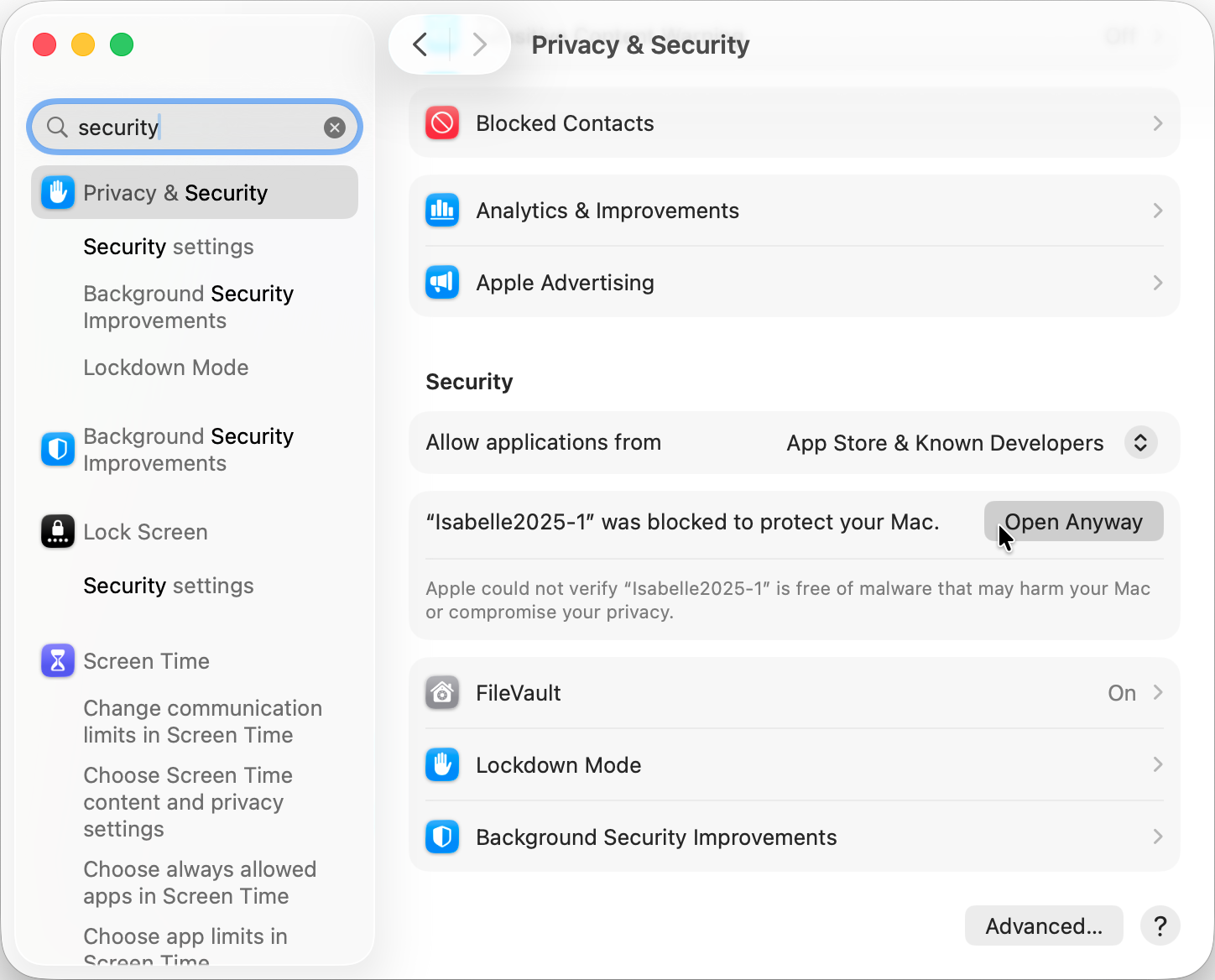Click the FileVault house icon

tap(442, 693)
